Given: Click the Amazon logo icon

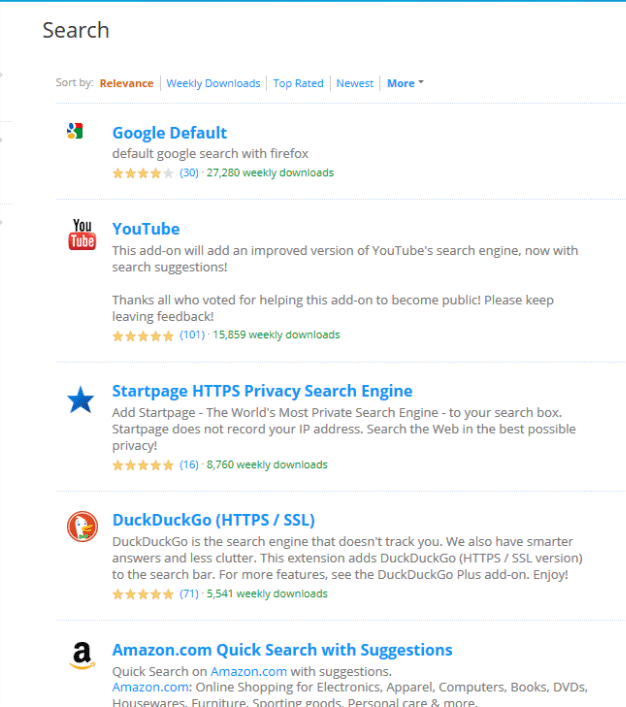Looking at the screenshot, I should (82, 655).
